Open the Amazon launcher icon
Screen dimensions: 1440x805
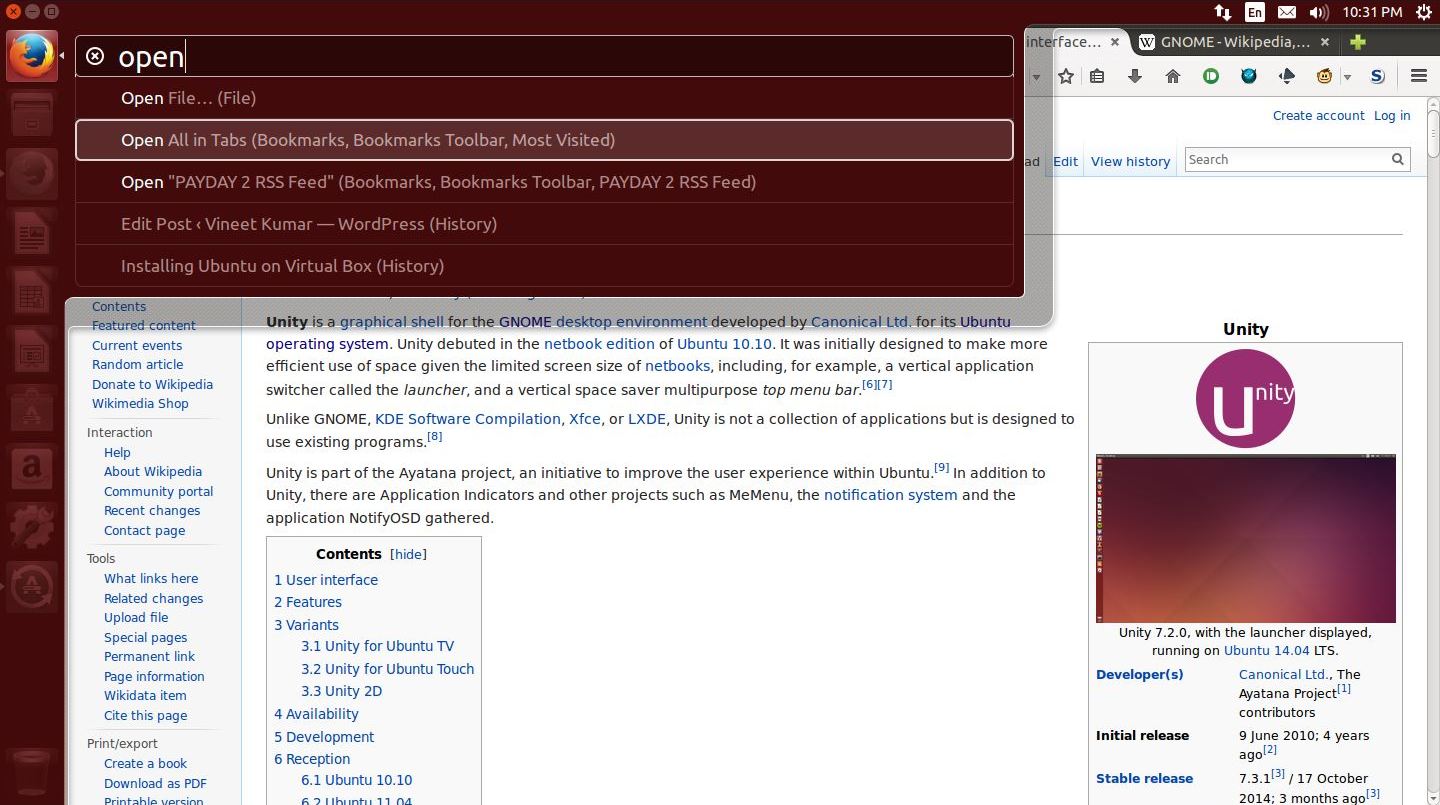(x=32, y=468)
